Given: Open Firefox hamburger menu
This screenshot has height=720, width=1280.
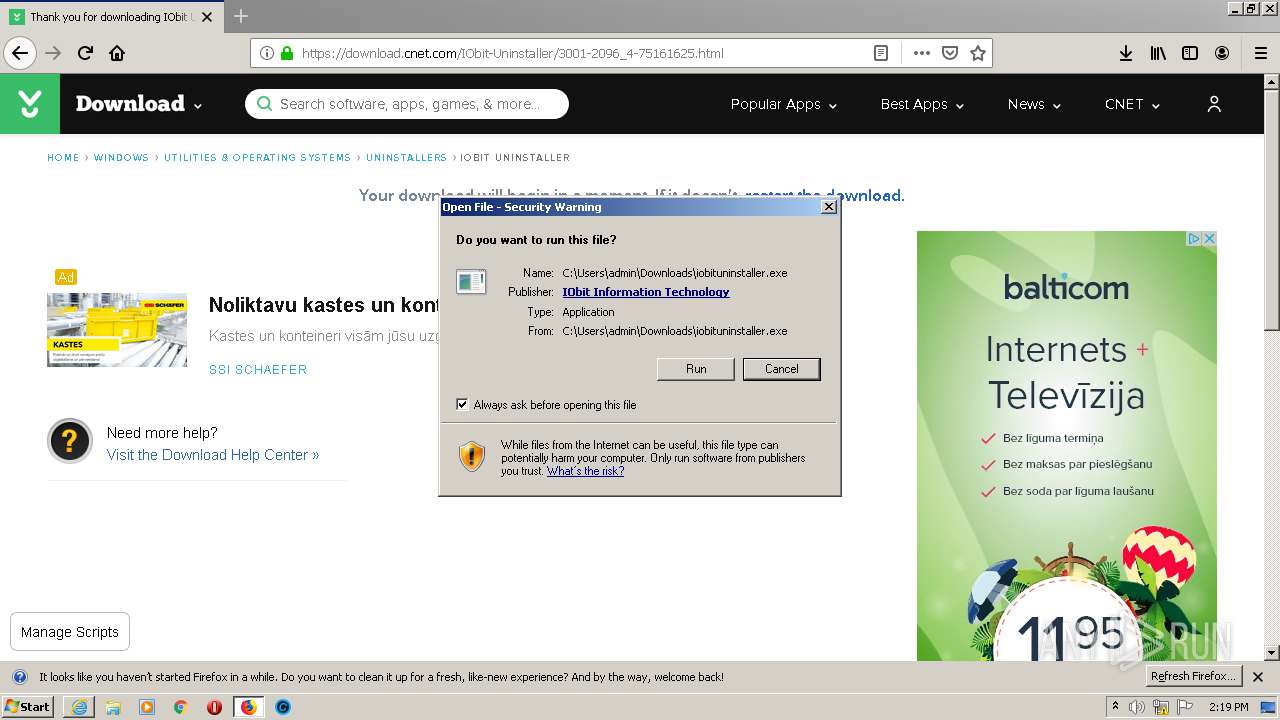Looking at the screenshot, I should click(1260, 53).
